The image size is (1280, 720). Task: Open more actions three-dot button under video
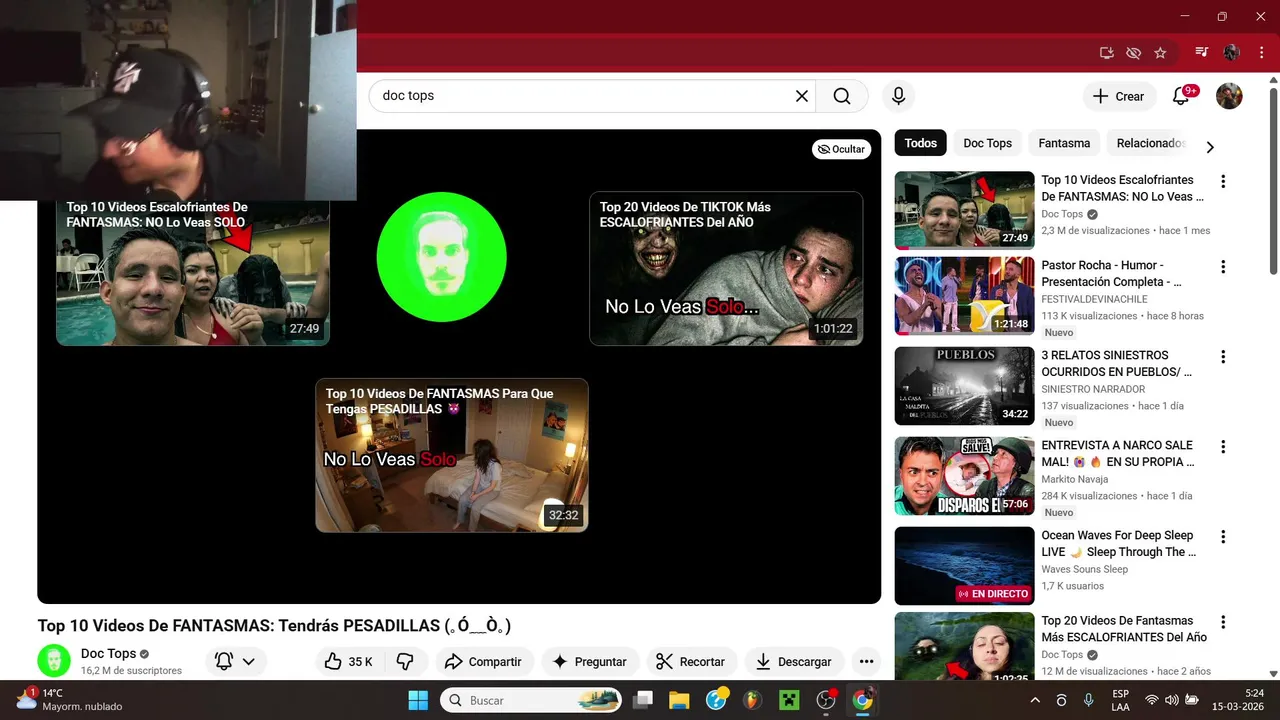[x=866, y=662]
